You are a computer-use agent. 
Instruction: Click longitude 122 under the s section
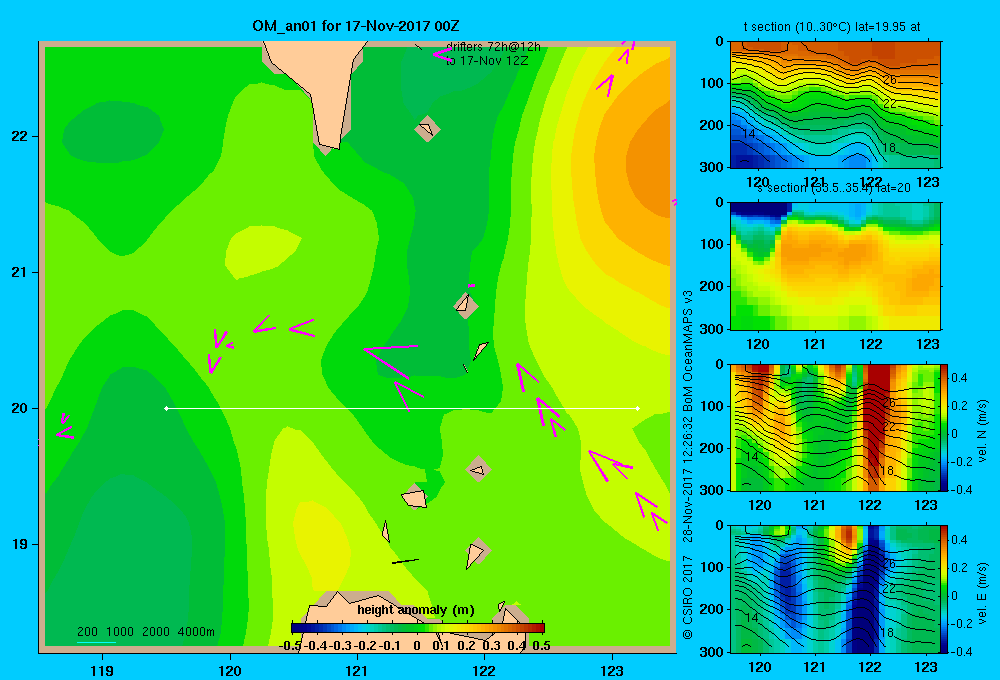coord(871,344)
